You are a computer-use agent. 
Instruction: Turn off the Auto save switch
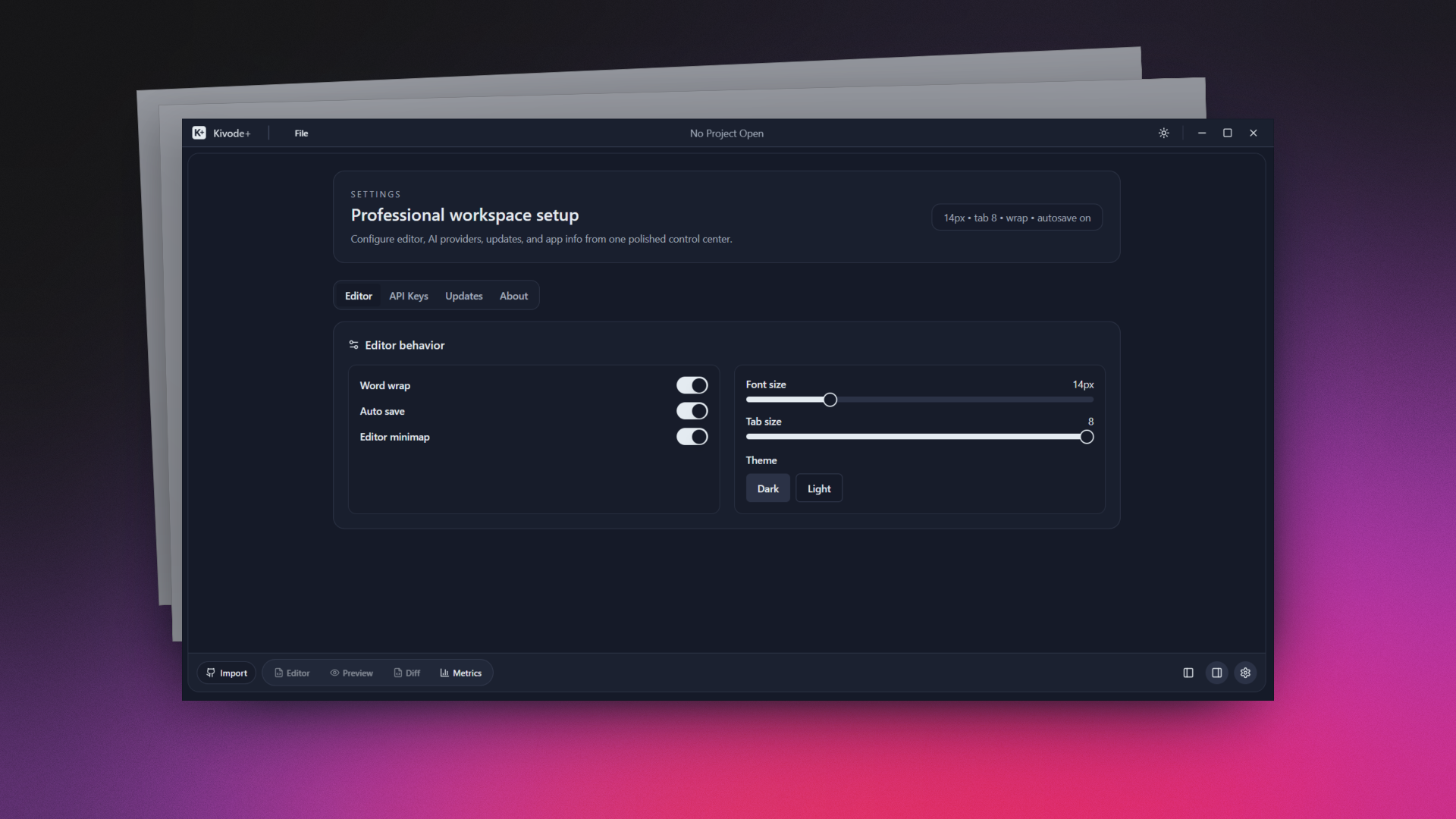coord(692,411)
